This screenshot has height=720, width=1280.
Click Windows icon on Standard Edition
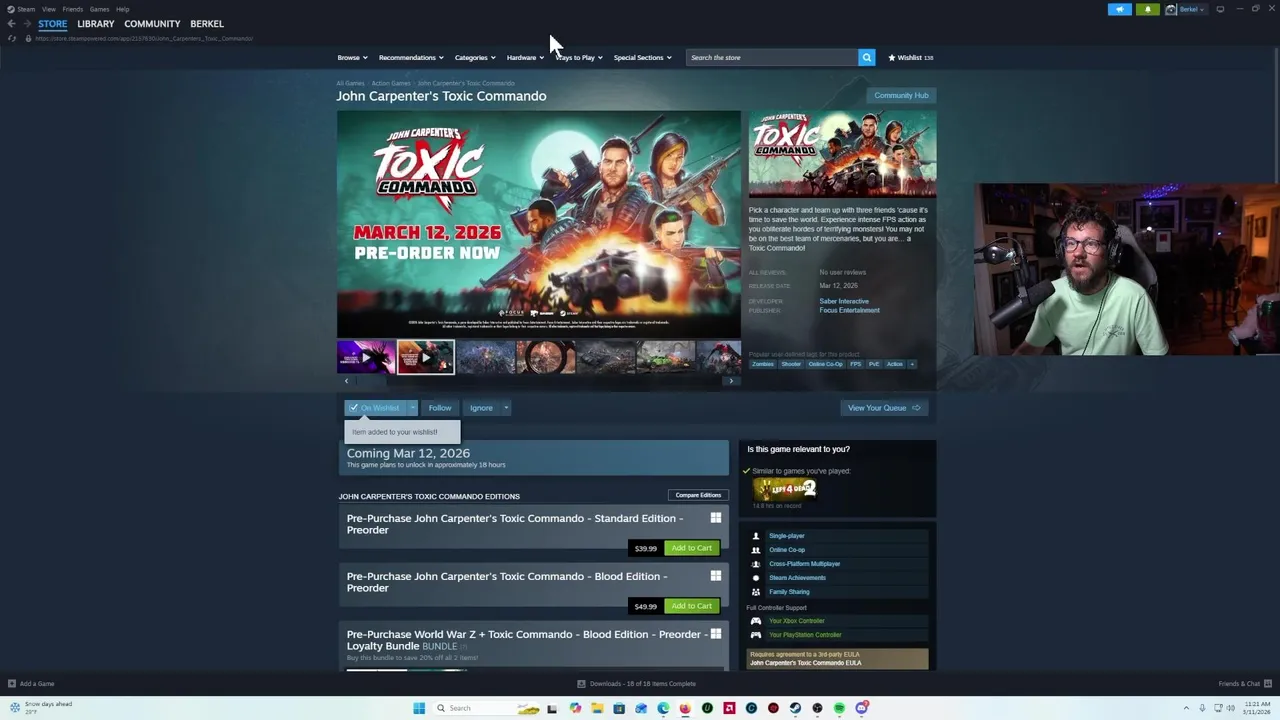pyautogui.click(x=716, y=518)
